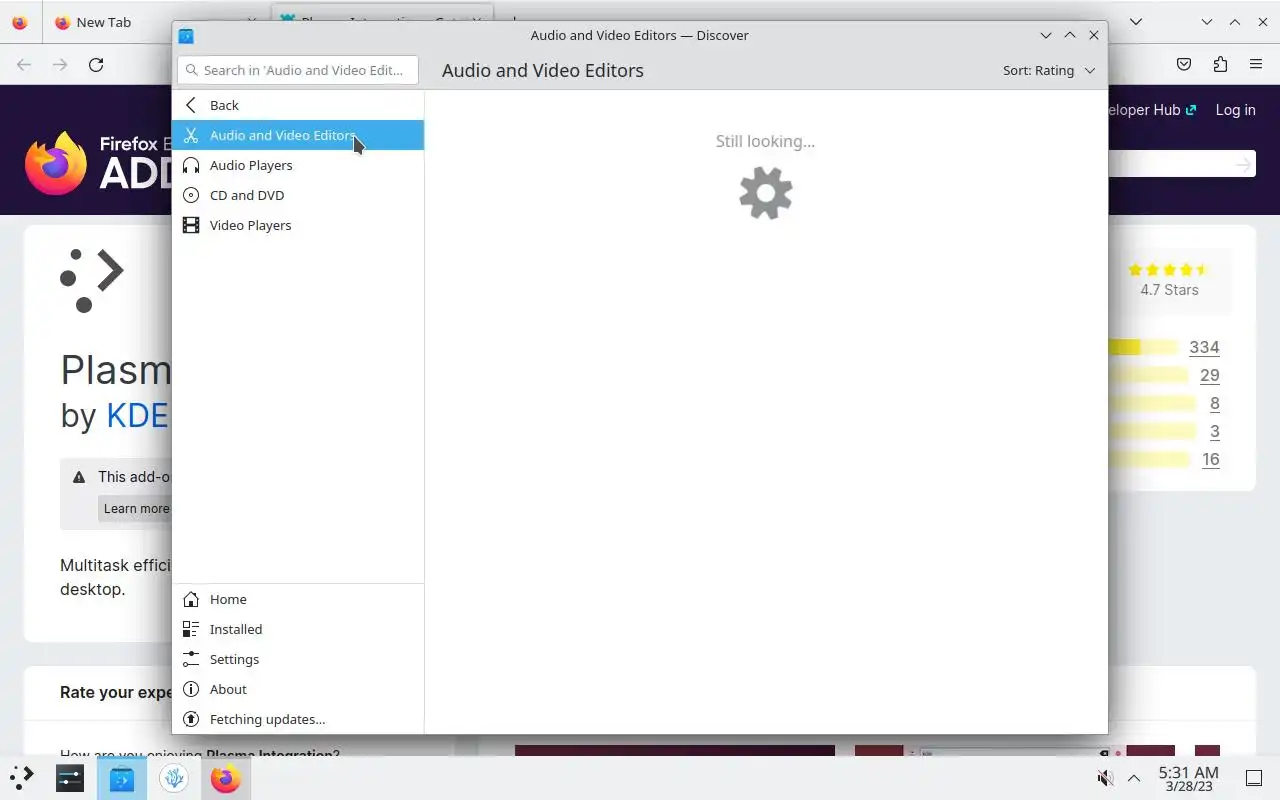1280x800 pixels.
Task: Open Firefox hamburger application menu
Action: [x=1256, y=65]
